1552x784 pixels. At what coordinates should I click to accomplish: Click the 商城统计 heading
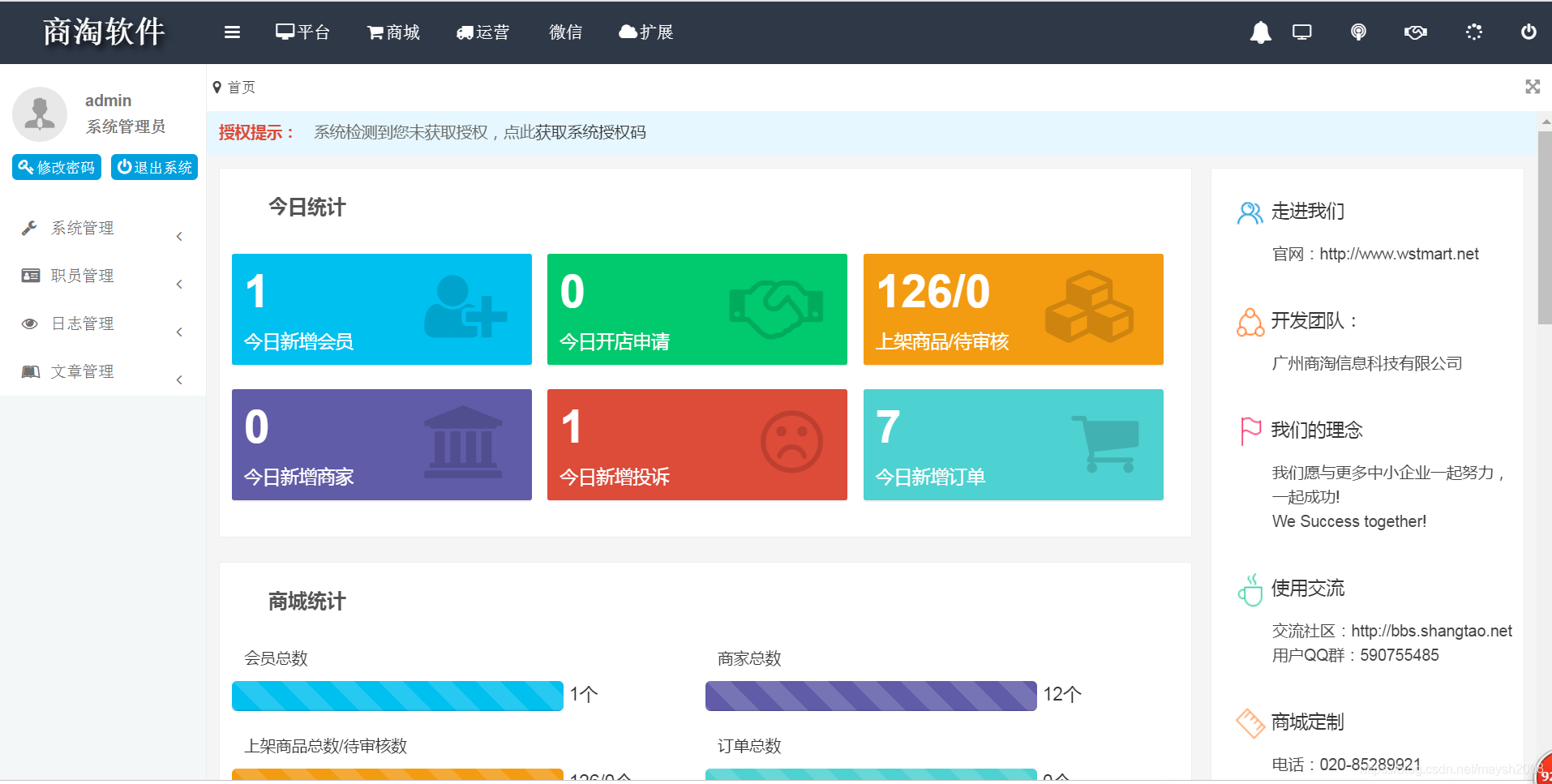307,602
